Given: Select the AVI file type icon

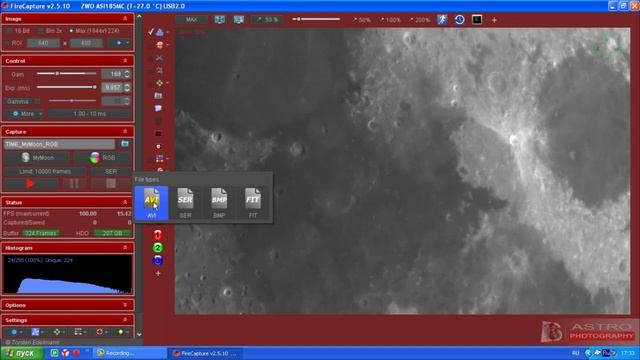Looking at the screenshot, I should click(151, 203).
